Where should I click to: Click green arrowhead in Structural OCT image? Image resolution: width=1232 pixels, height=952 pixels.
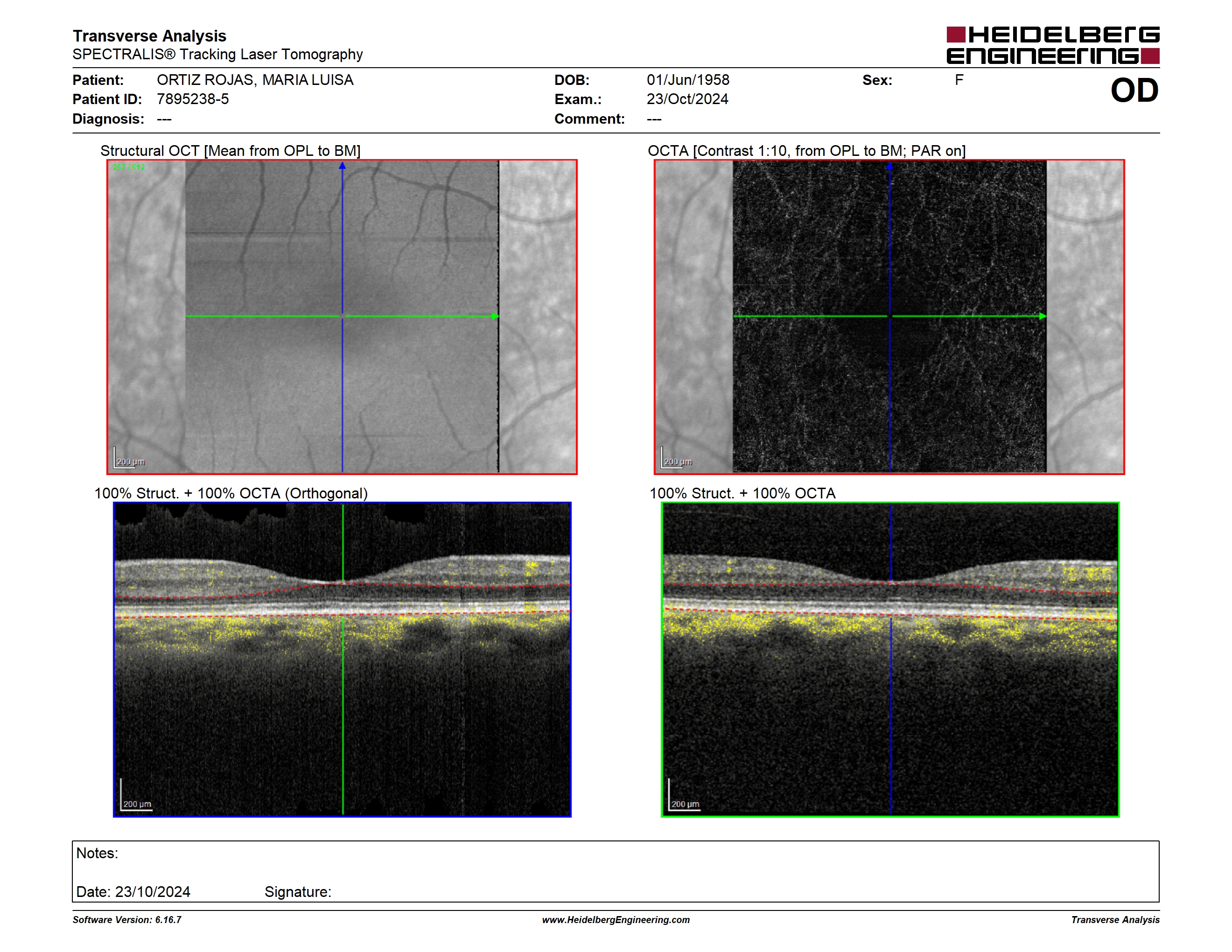[495, 316]
